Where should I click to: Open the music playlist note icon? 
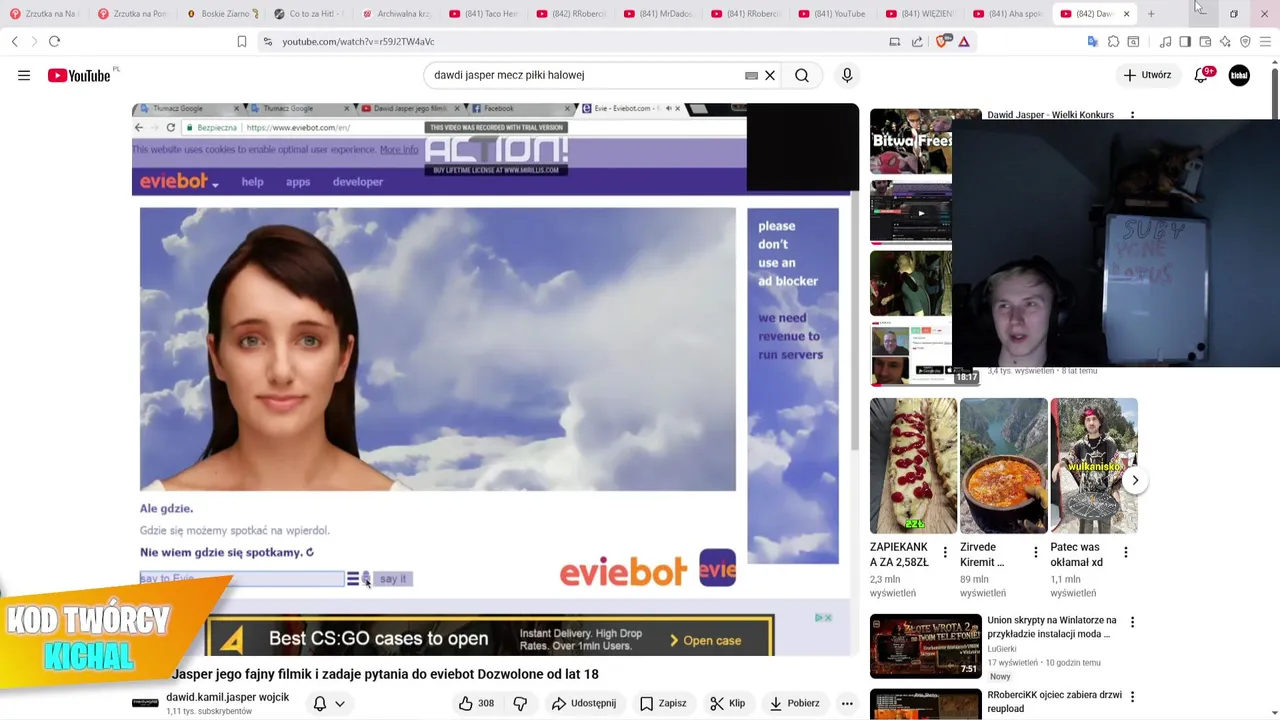click(1166, 41)
